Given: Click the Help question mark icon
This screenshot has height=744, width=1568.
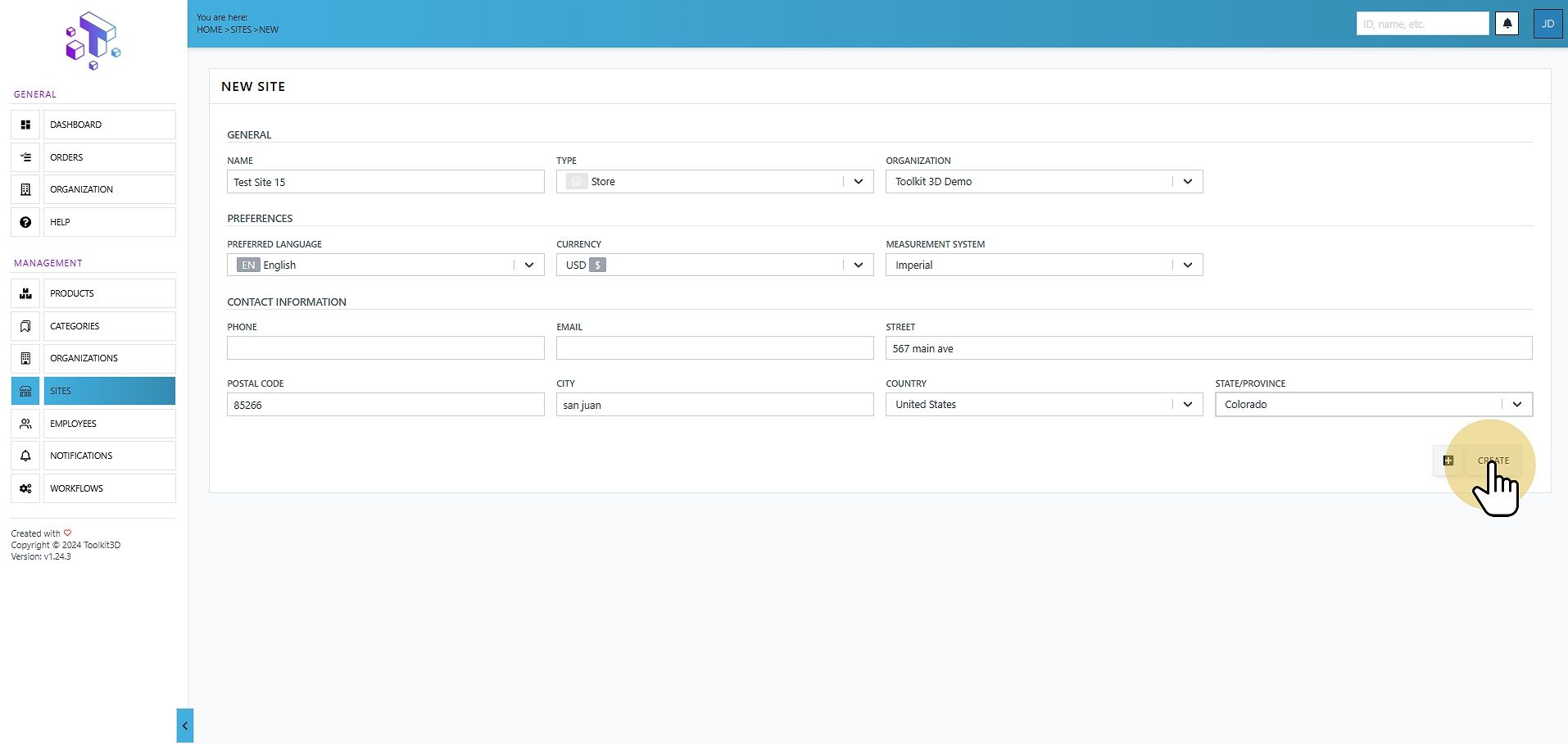Looking at the screenshot, I should point(25,222).
